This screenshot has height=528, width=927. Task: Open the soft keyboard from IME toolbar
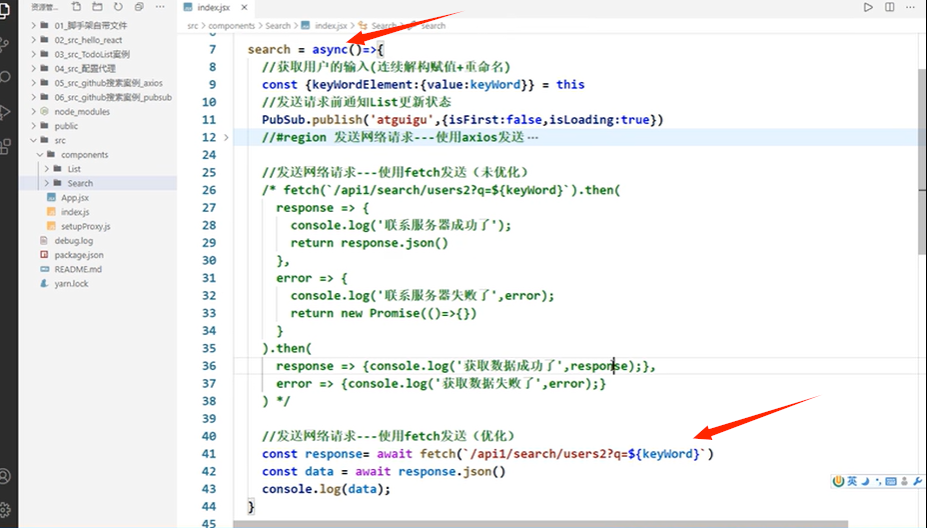pyautogui.click(x=891, y=481)
